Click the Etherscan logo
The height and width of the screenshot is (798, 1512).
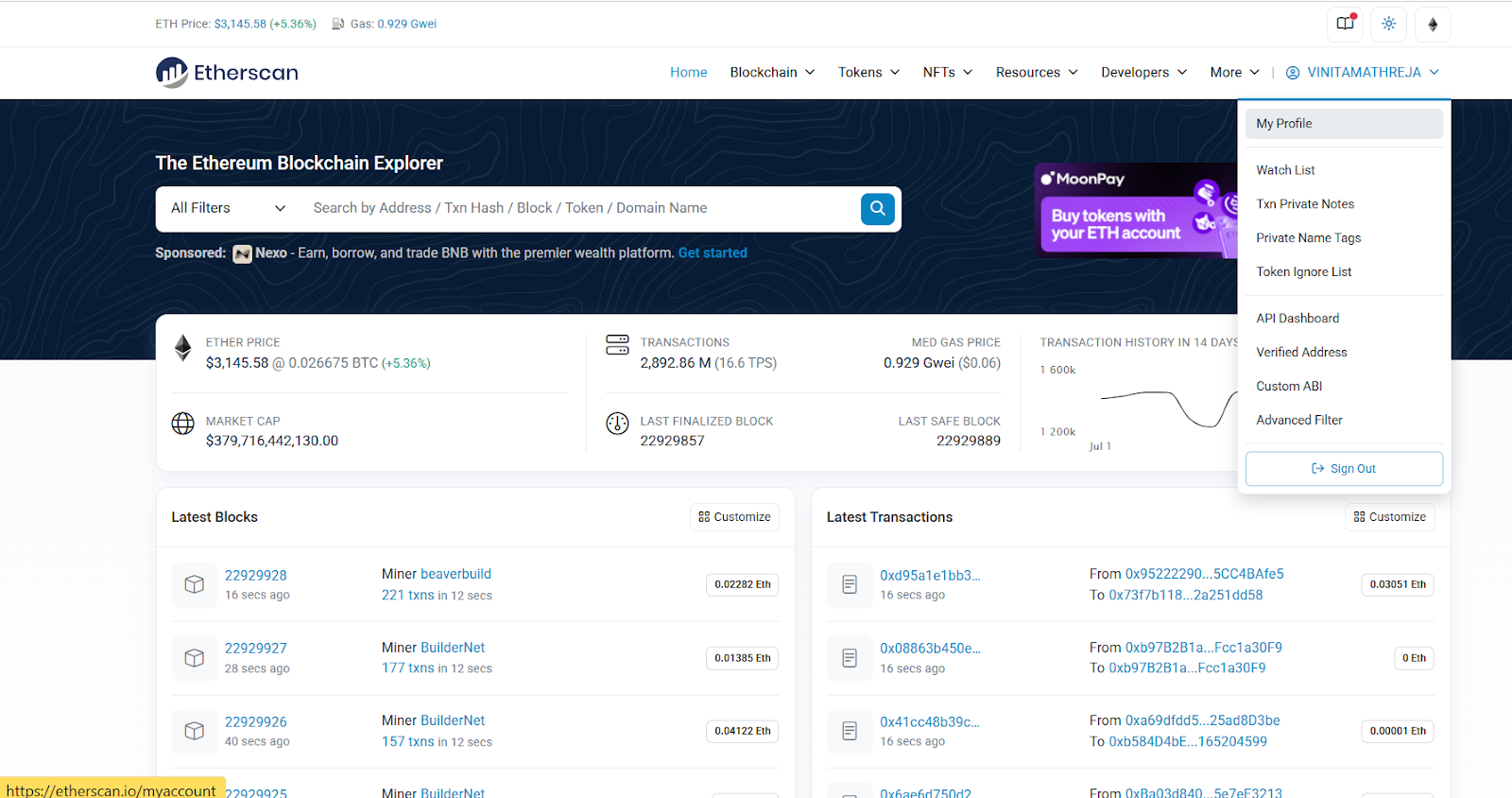(x=227, y=73)
